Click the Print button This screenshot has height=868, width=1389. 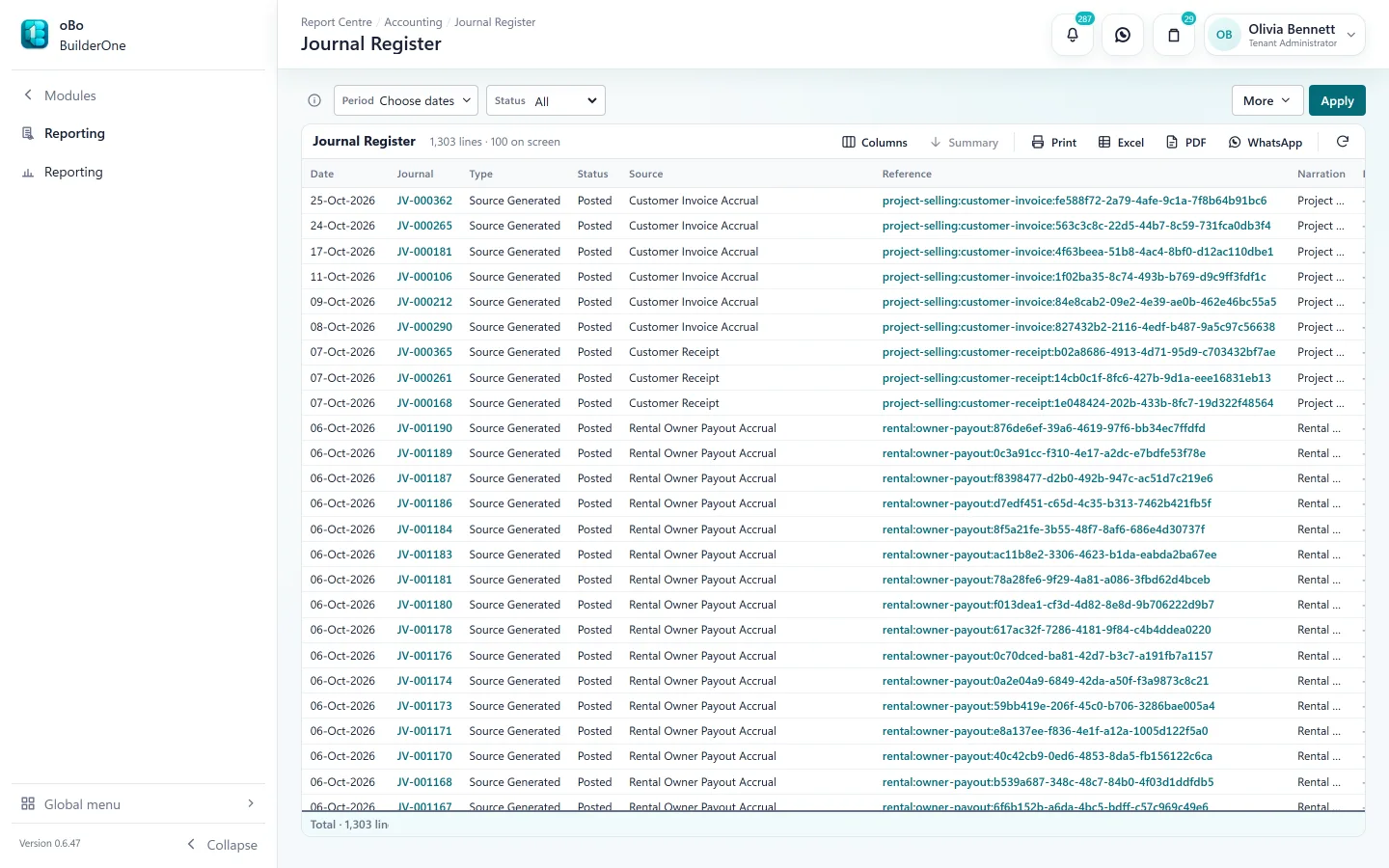point(1053,142)
